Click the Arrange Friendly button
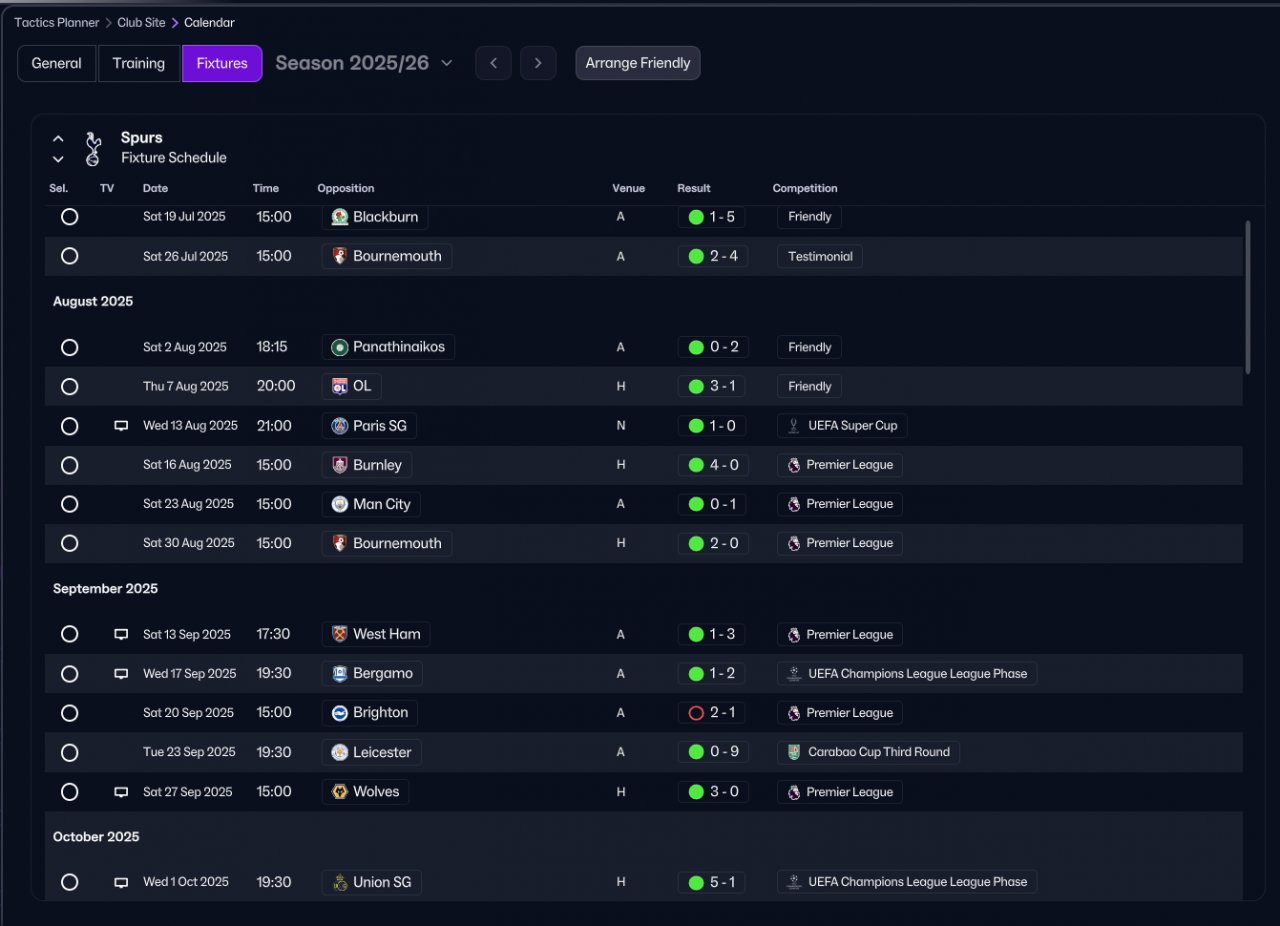This screenshot has height=926, width=1280. [638, 63]
